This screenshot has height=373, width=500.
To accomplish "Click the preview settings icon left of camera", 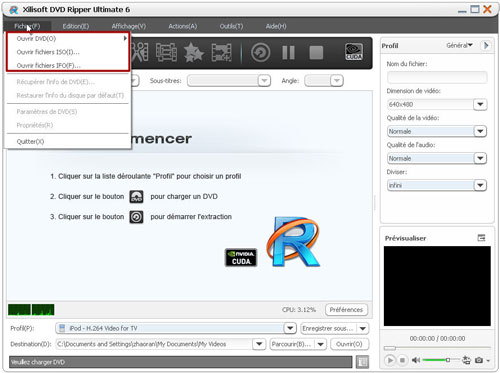I will [466, 360].
